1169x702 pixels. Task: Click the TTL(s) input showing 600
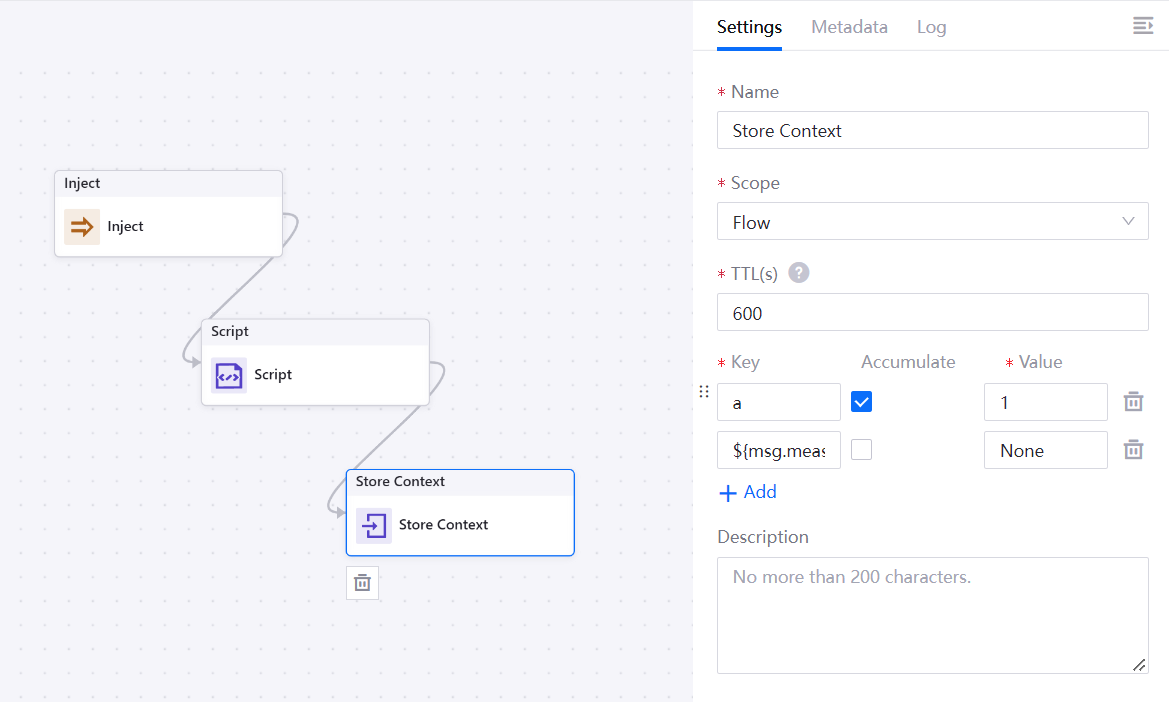coord(932,313)
